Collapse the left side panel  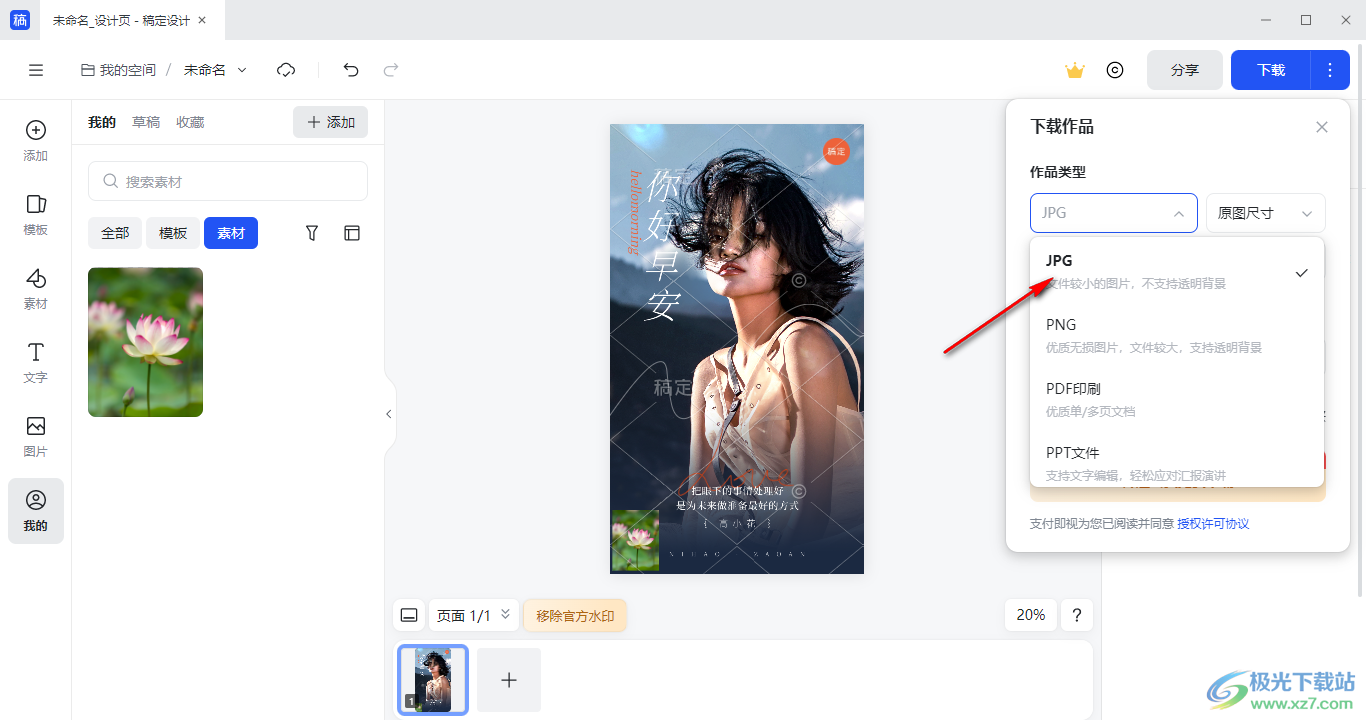coord(389,414)
